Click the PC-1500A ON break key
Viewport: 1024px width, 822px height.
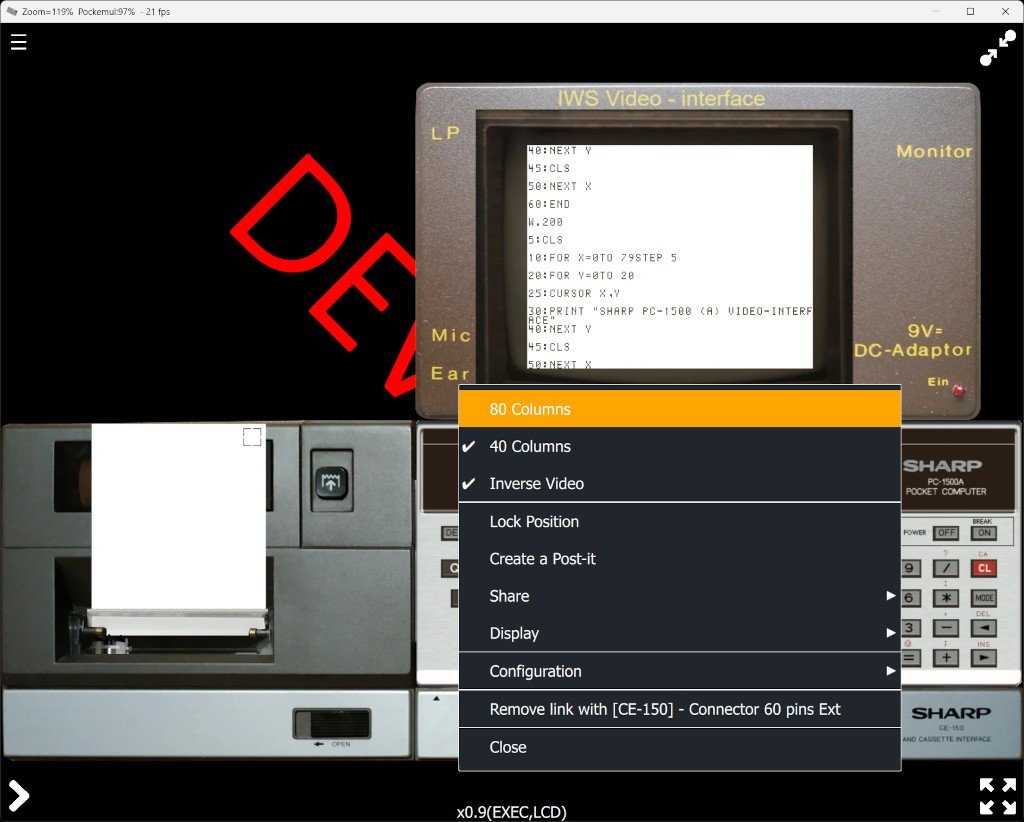point(984,533)
